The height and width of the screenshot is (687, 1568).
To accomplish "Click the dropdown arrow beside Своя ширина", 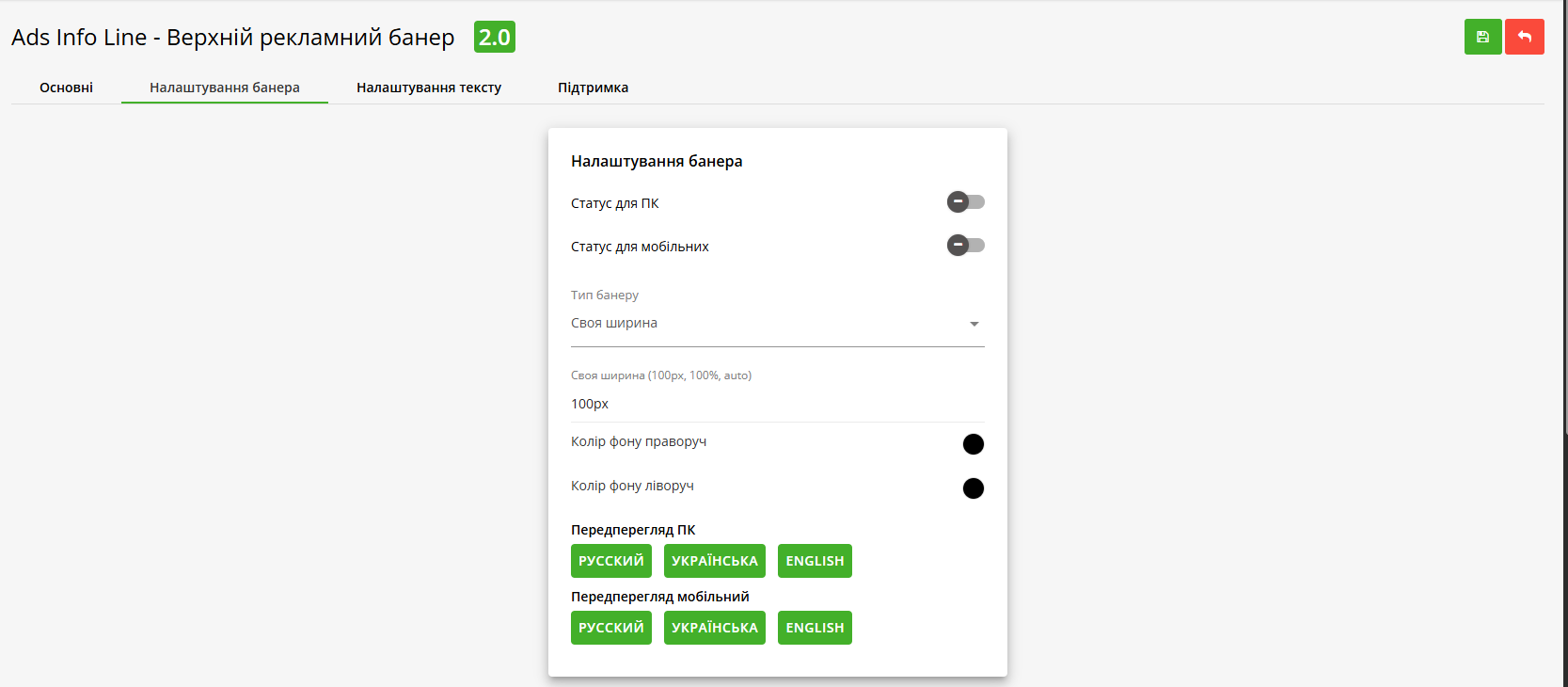I will pos(974,324).
